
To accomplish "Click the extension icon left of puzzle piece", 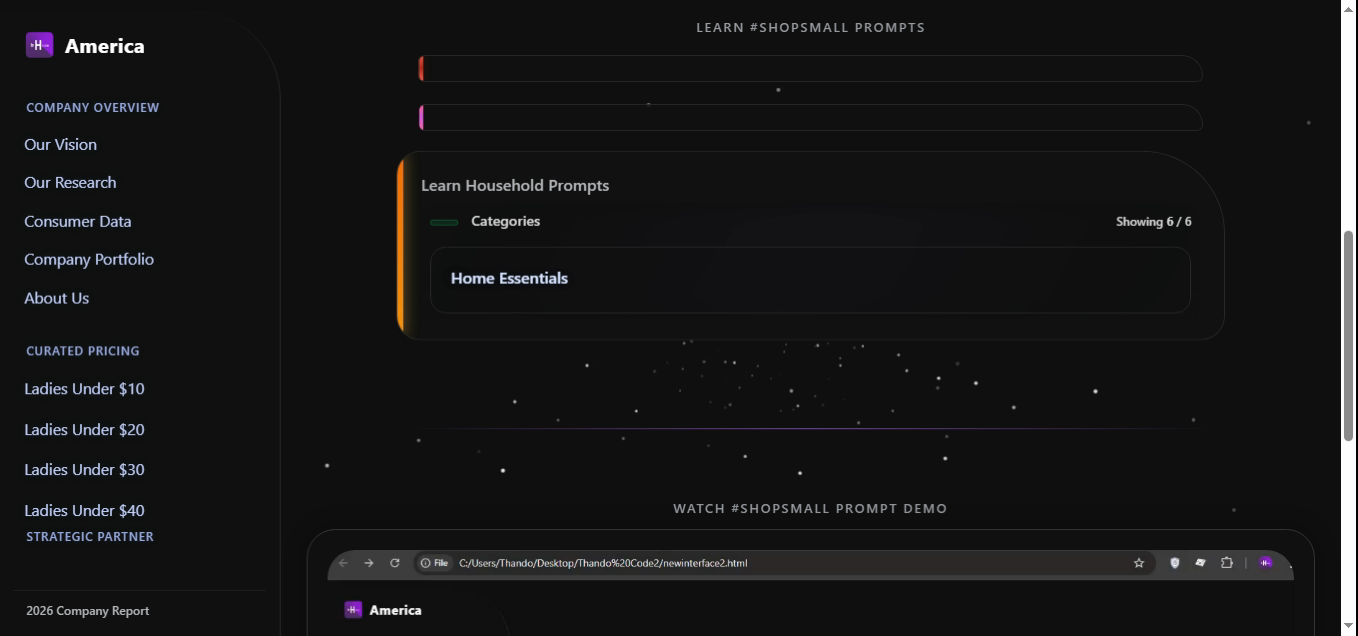I will (1201, 563).
